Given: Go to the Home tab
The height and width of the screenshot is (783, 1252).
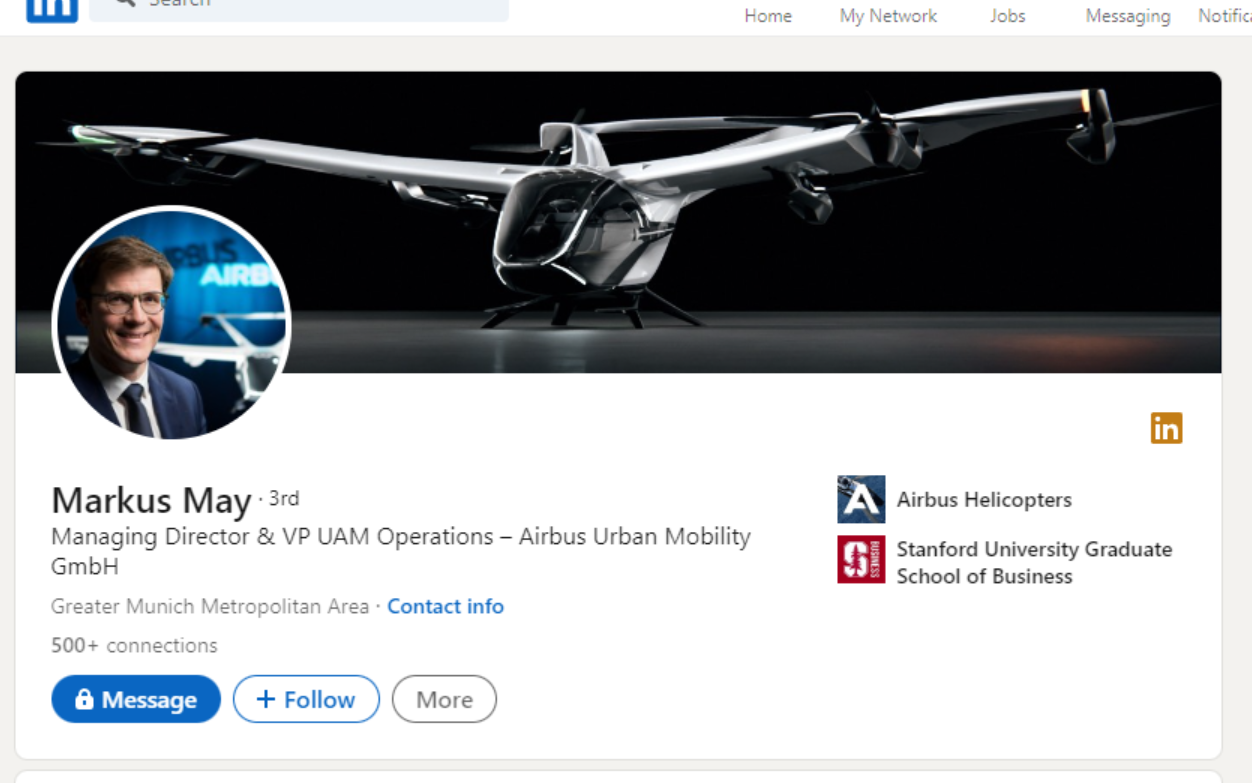Looking at the screenshot, I should [x=767, y=16].
